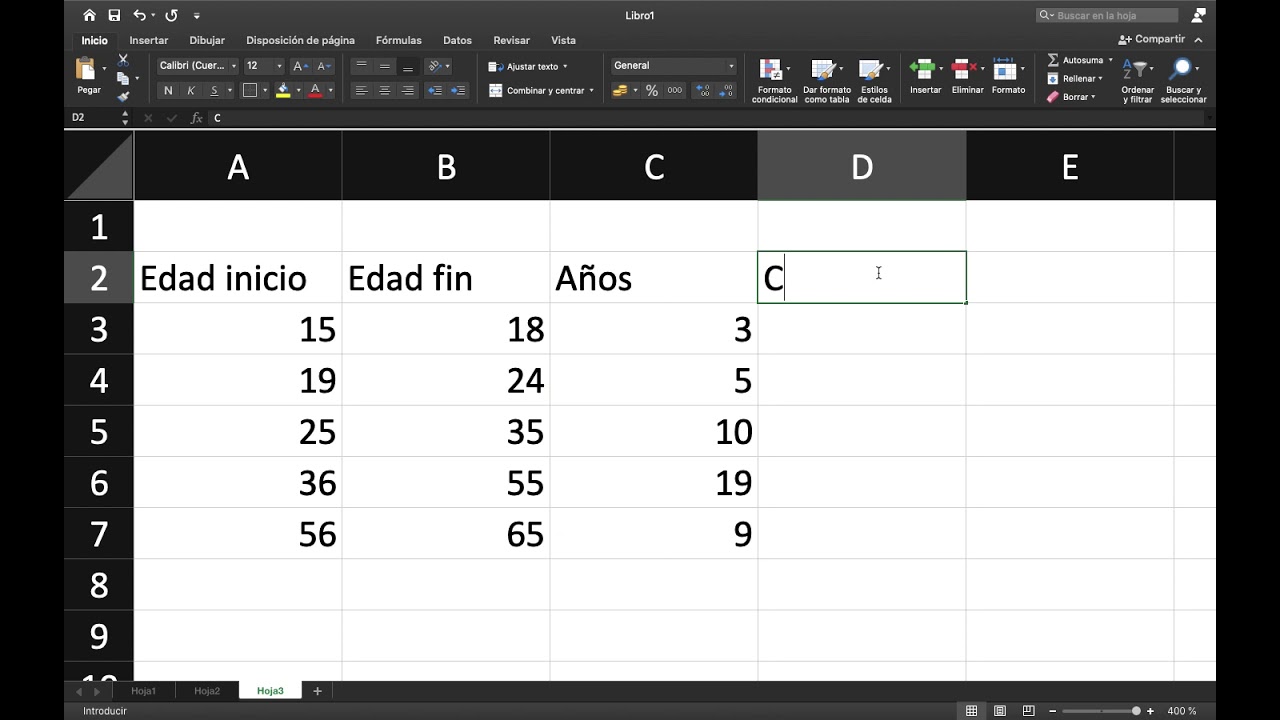Toggle italic K formatting

191,90
